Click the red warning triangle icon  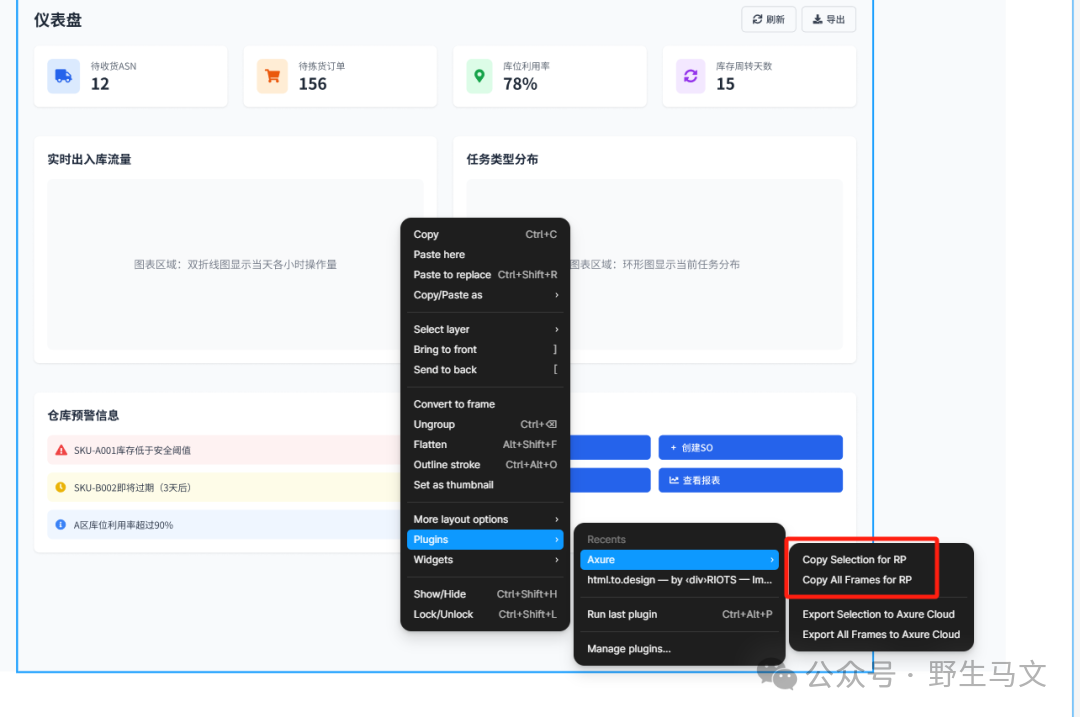pos(61,450)
